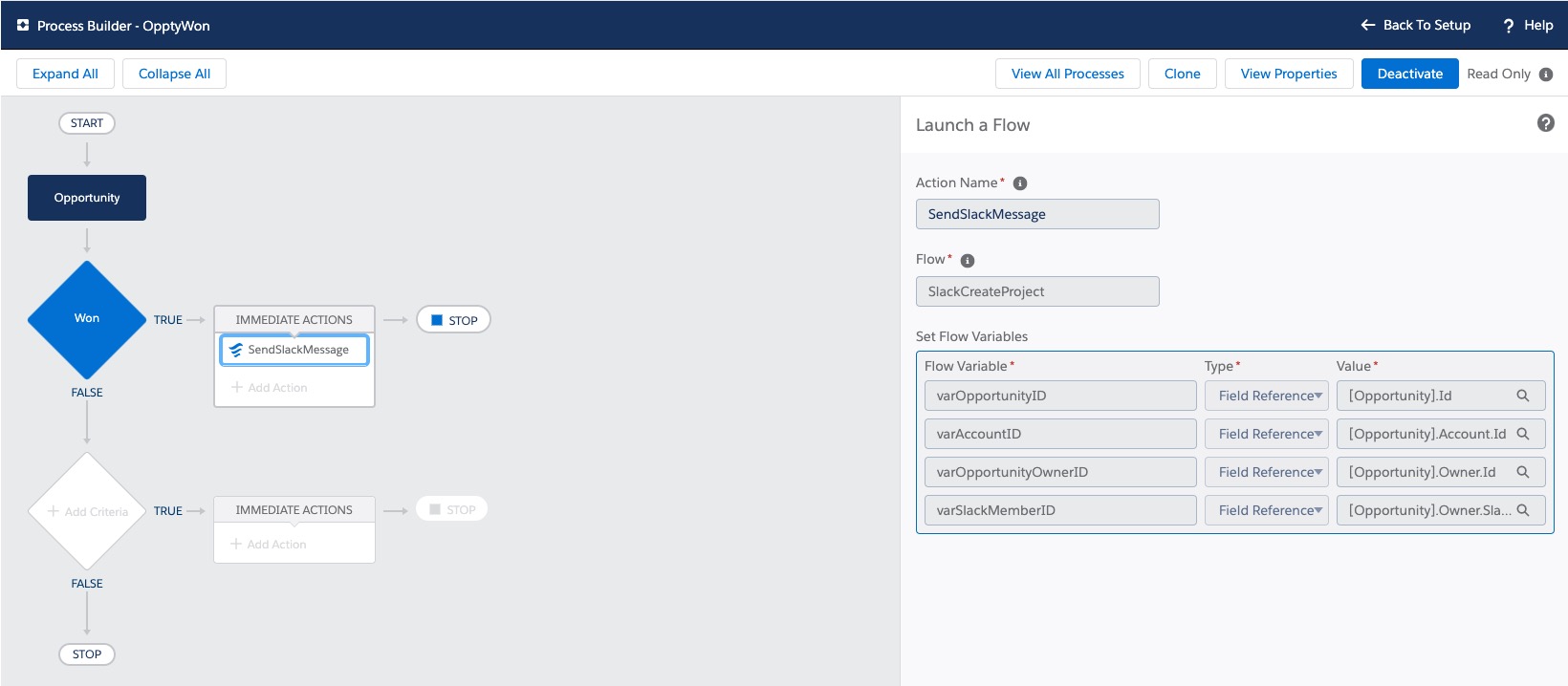Click the varAccountID variable field

point(1060,434)
